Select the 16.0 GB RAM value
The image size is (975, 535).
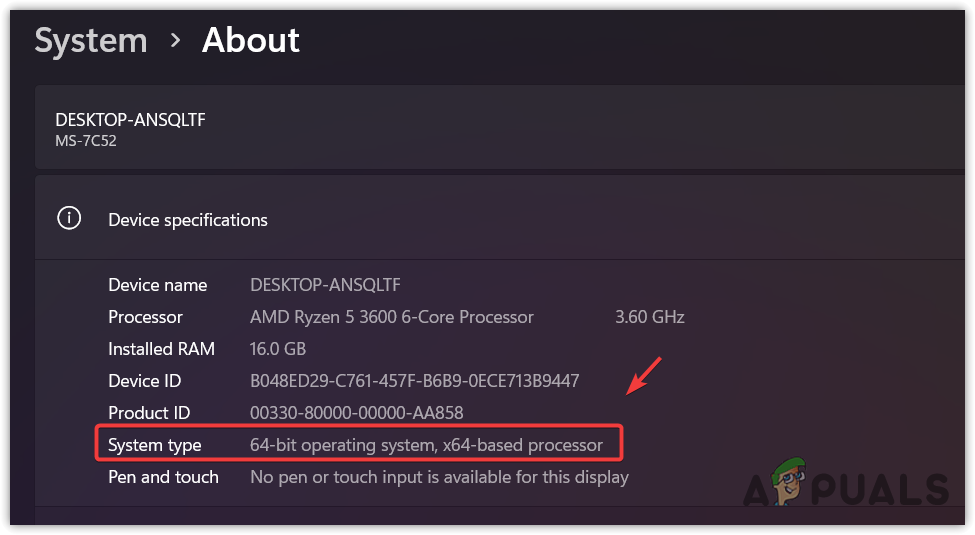(x=278, y=349)
